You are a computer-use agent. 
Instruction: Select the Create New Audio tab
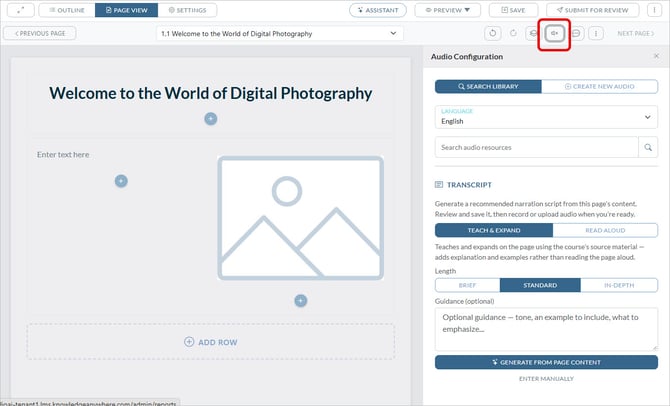599,86
